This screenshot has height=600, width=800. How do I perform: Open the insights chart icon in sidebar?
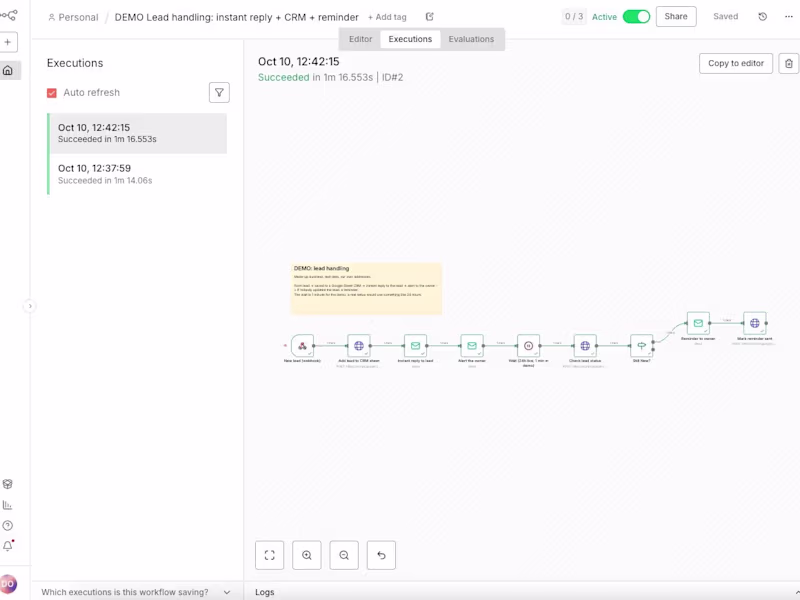(x=8, y=505)
